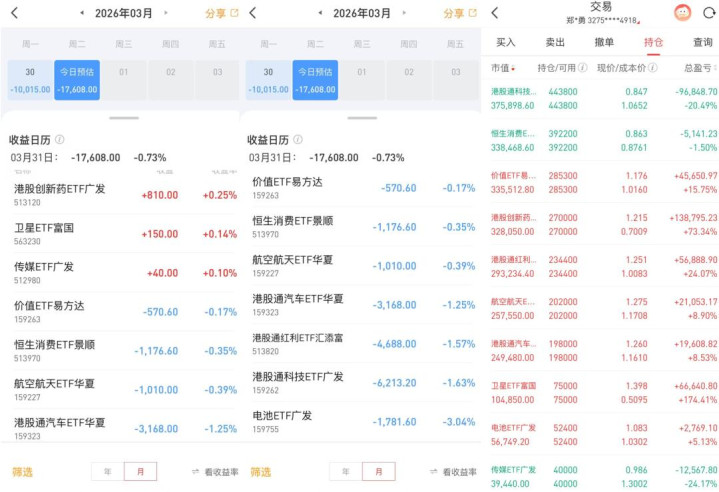The image size is (719, 492).
Task: Select 今日预估 cell in middle calendar
Action: pos(315,80)
